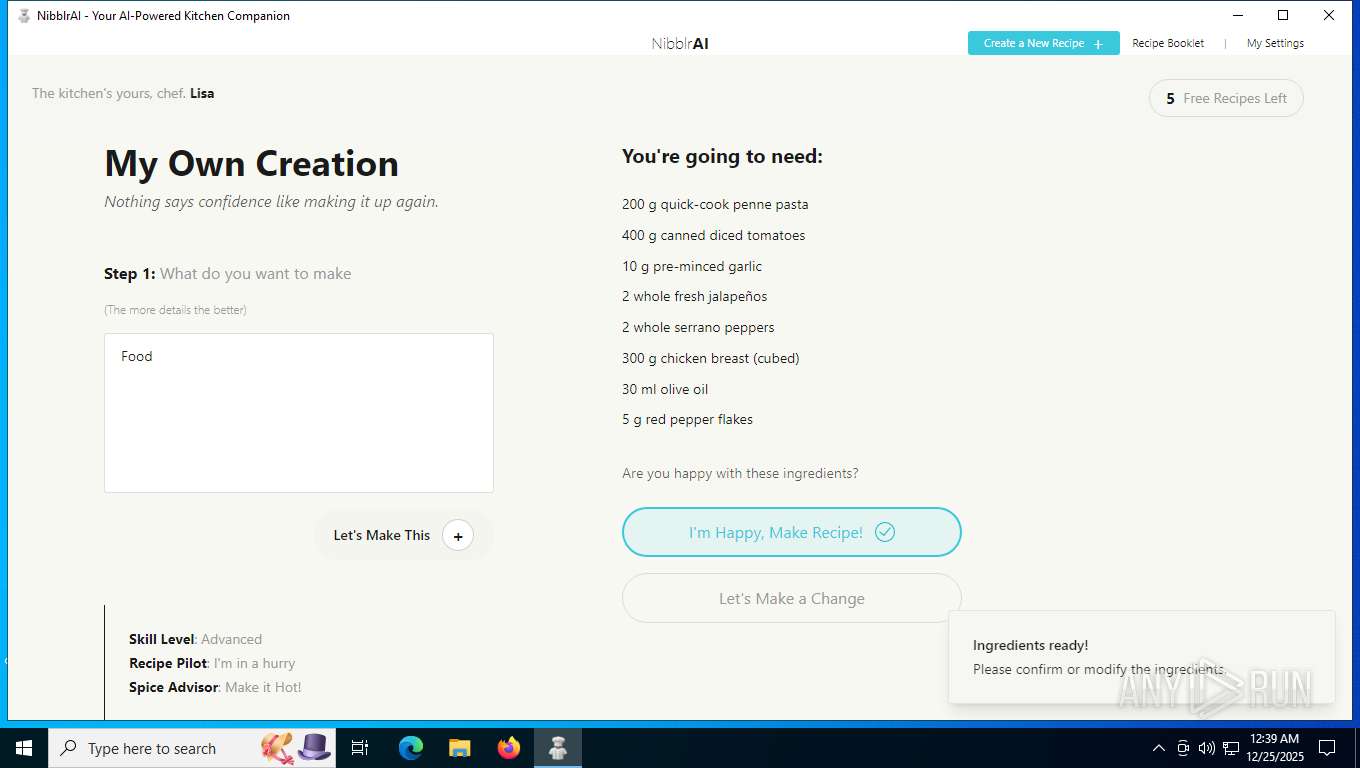1360x768 pixels.
Task: Launch Firefox from the taskbar
Action: click(509, 748)
